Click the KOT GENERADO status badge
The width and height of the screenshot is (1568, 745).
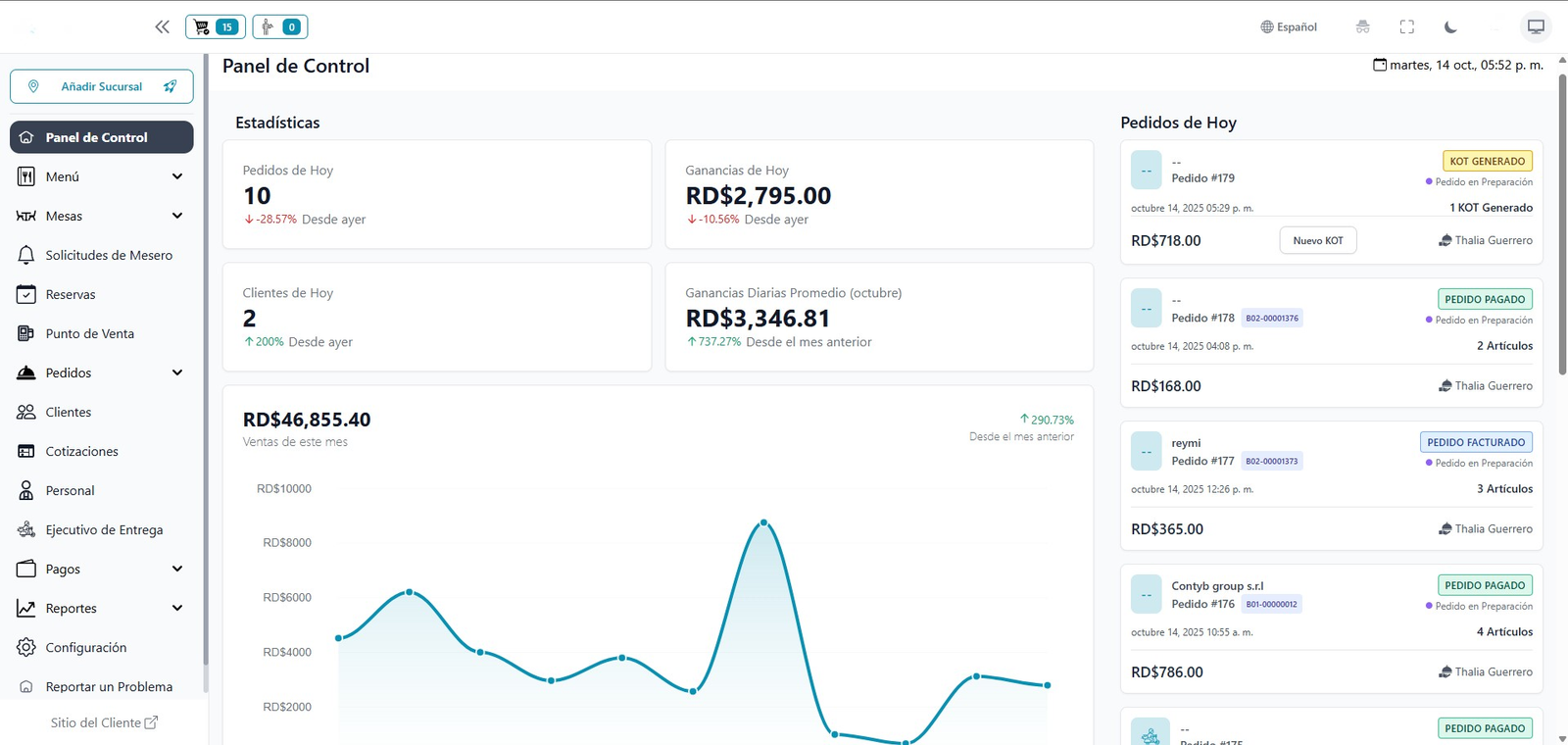pos(1488,161)
